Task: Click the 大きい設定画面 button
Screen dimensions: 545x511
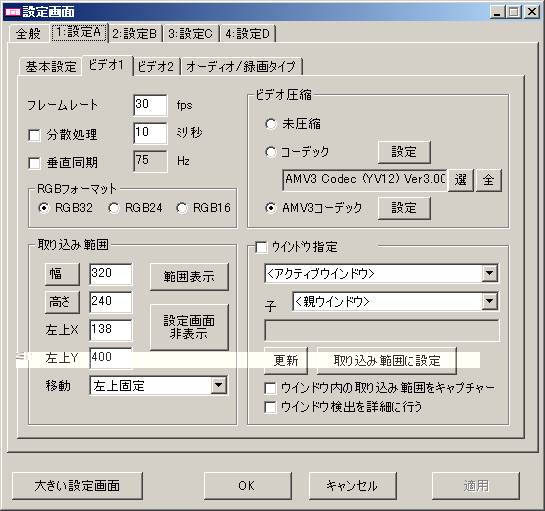Action: tap(77, 486)
